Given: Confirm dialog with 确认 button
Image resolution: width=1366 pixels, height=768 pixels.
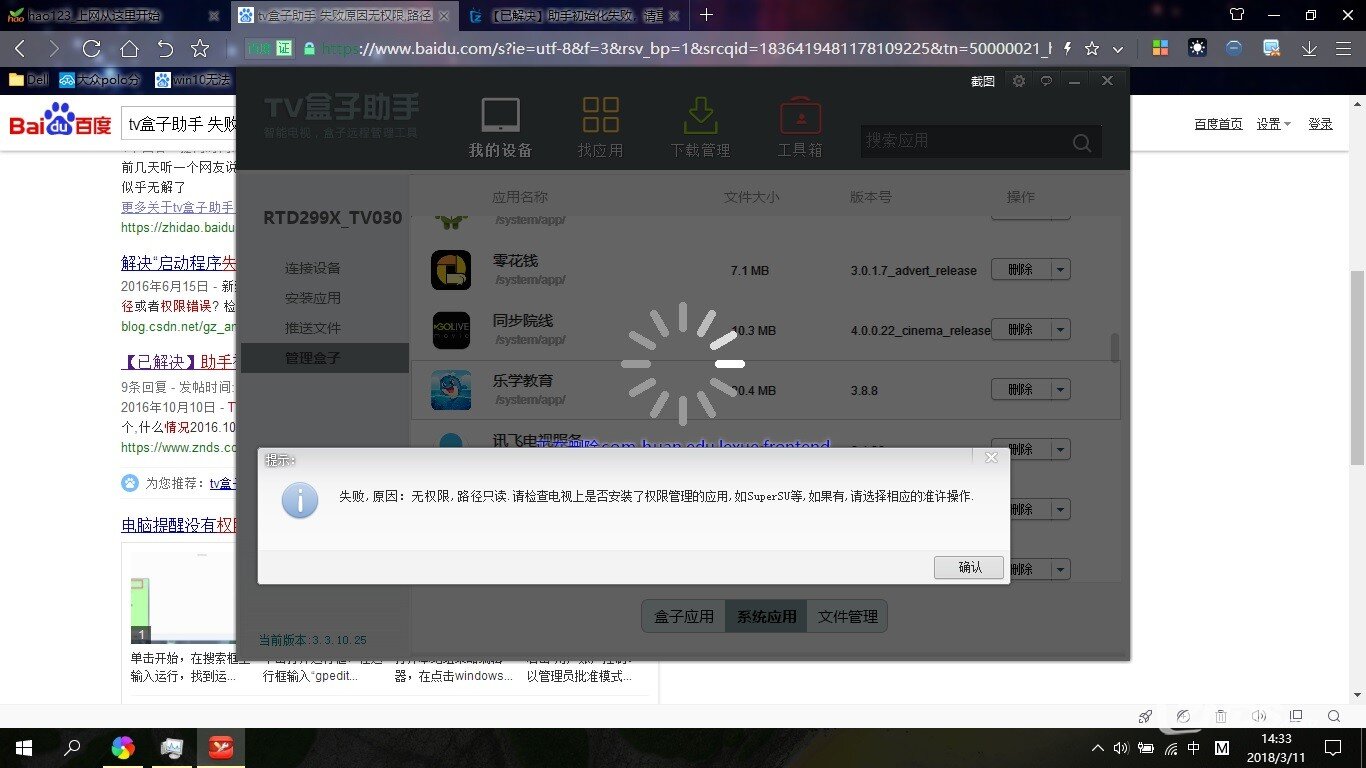Looking at the screenshot, I should click(x=970, y=567).
